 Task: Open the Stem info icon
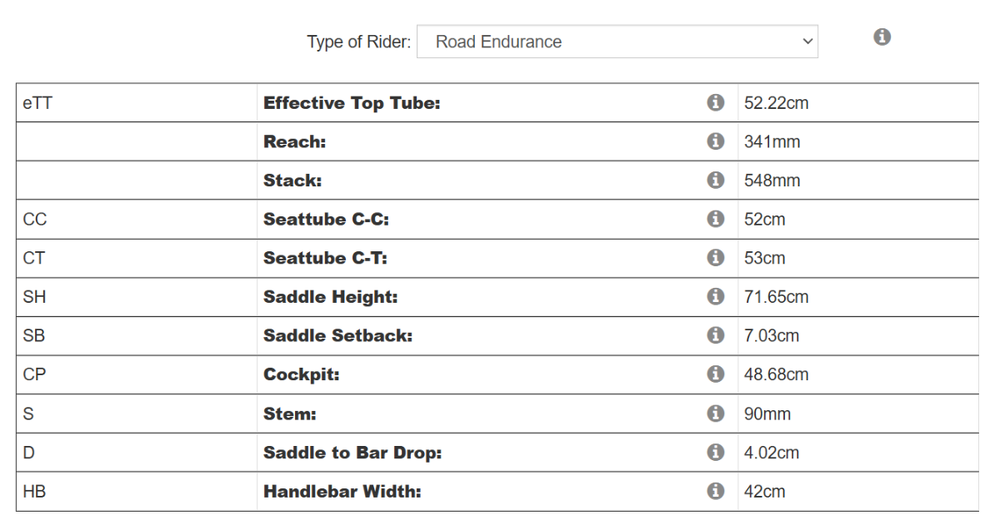pyautogui.click(x=716, y=413)
